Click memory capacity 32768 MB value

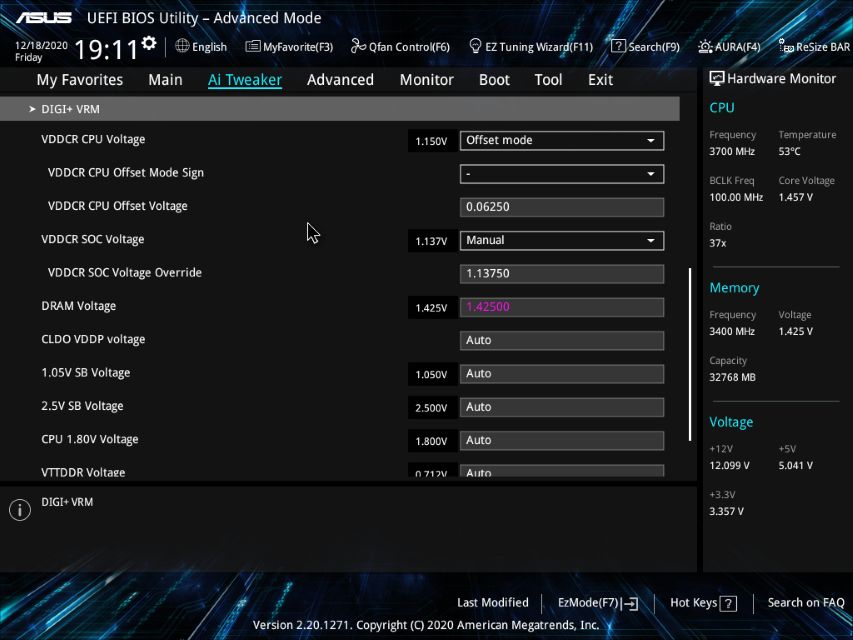tap(732, 377)
